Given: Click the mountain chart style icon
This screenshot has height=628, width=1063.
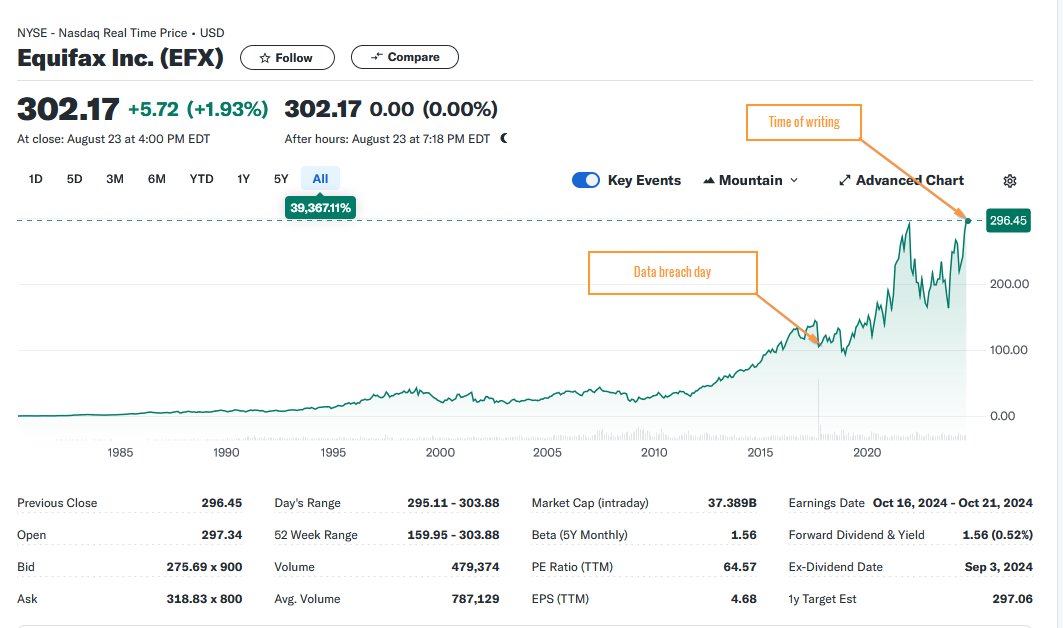Looking at the screenshot, I should coord(709,180).
